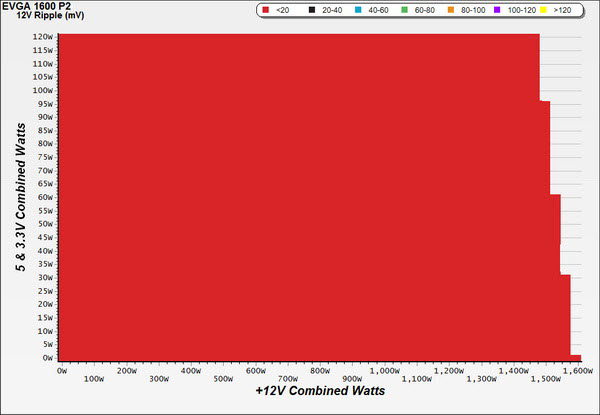Click the 25w y-axis label

(45, 291)
